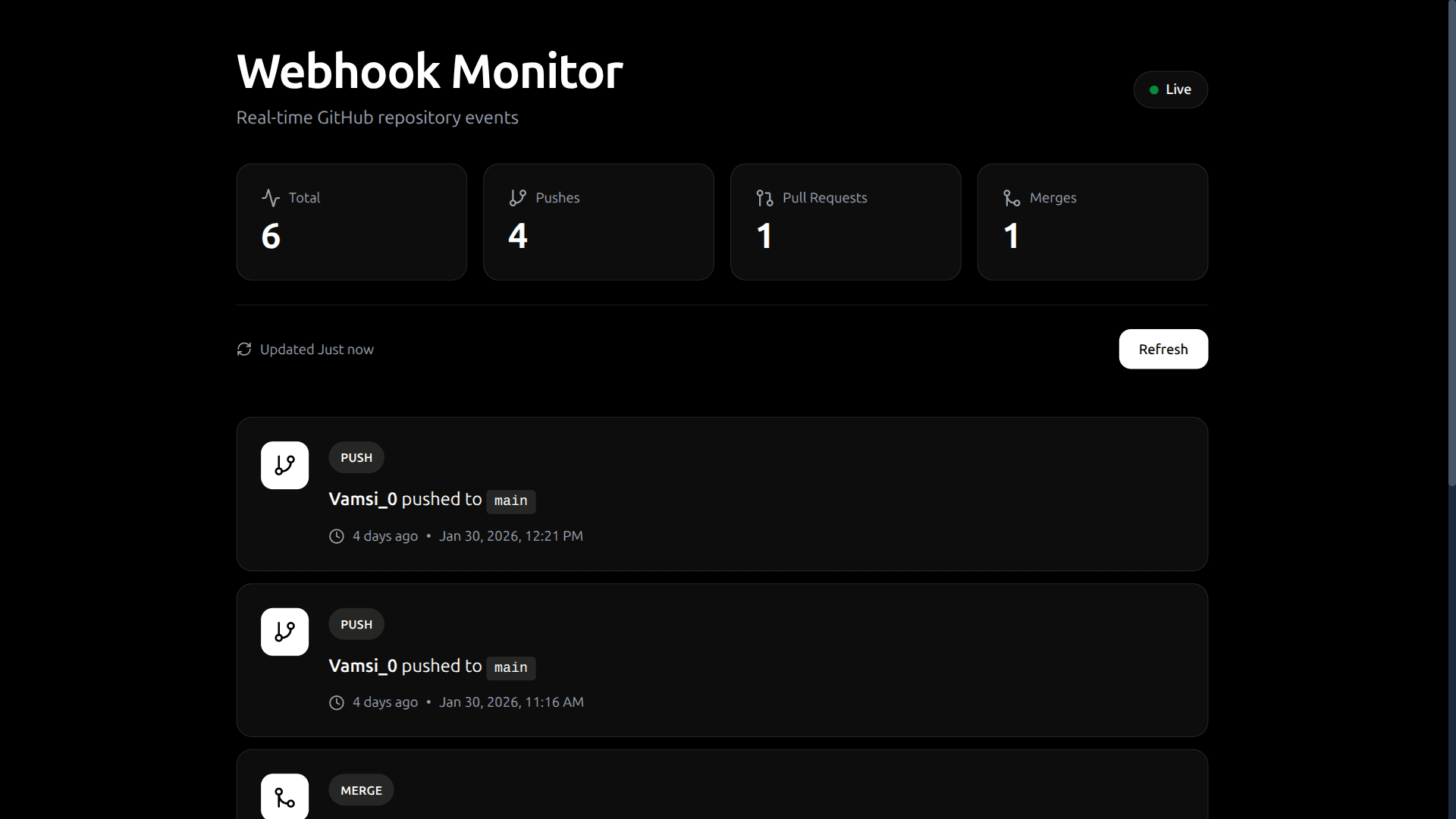The image size is (1456, 819).
Task: Select the PUSH badge on the first event
Action: tap(356, 457)
